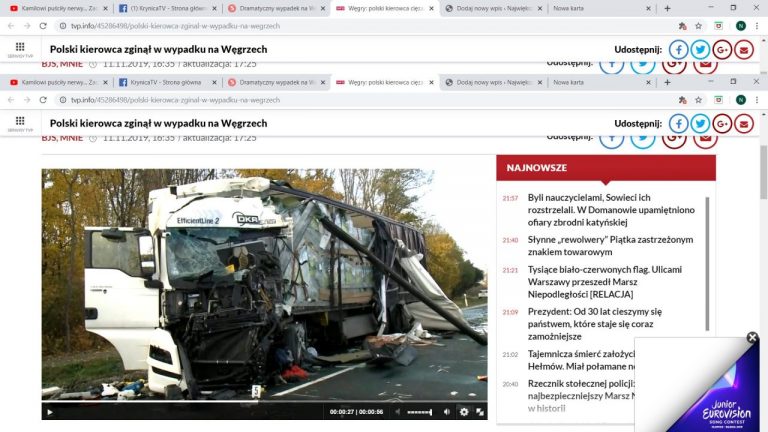Switch to 'Nowa karta' tab in topmost tab strip
This screenshot has width=768, height=432.
click(568, 8)
